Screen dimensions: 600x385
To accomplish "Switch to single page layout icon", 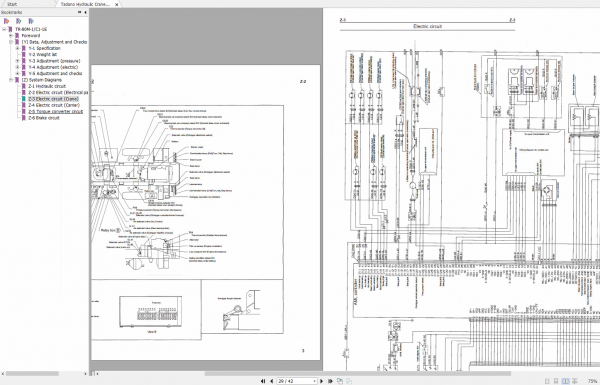I will [x=548, y=381].
